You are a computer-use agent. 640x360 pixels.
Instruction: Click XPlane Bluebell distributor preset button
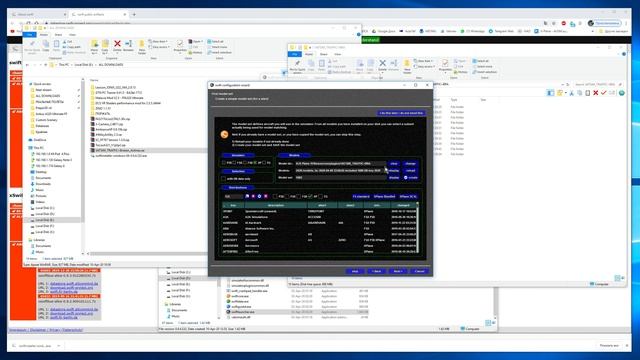point(384,196)
